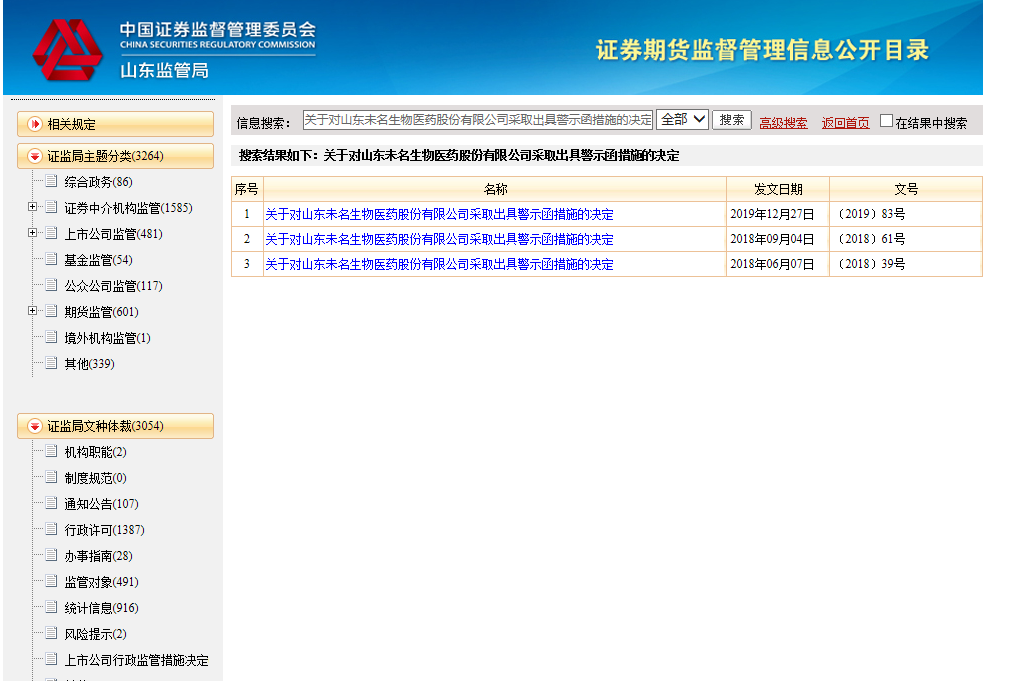The height and width of the screenshot is (681, 1018).
Task: Expand the 证券中介机构监管 tree node
Action: tap(32, 207)
